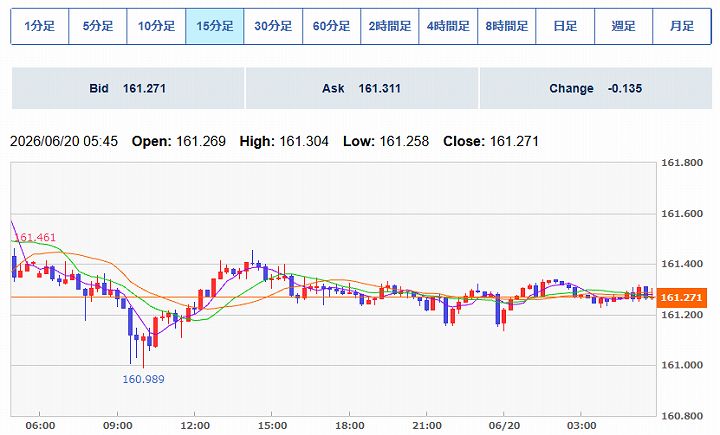Click the 06/20 date axis label

(x=504, y=426)
